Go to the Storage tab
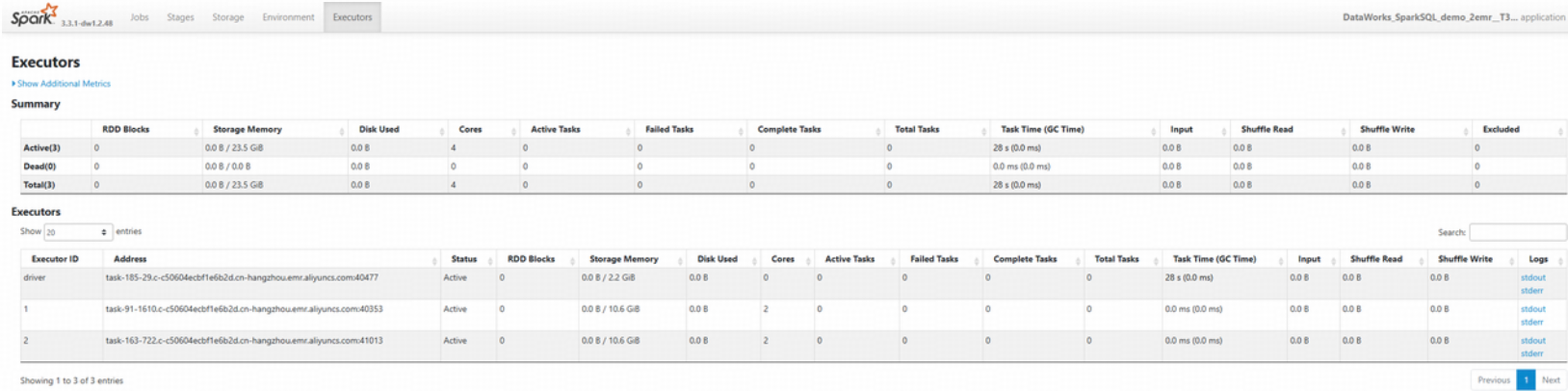This screenshot has width=1568, height=391. 228,17
